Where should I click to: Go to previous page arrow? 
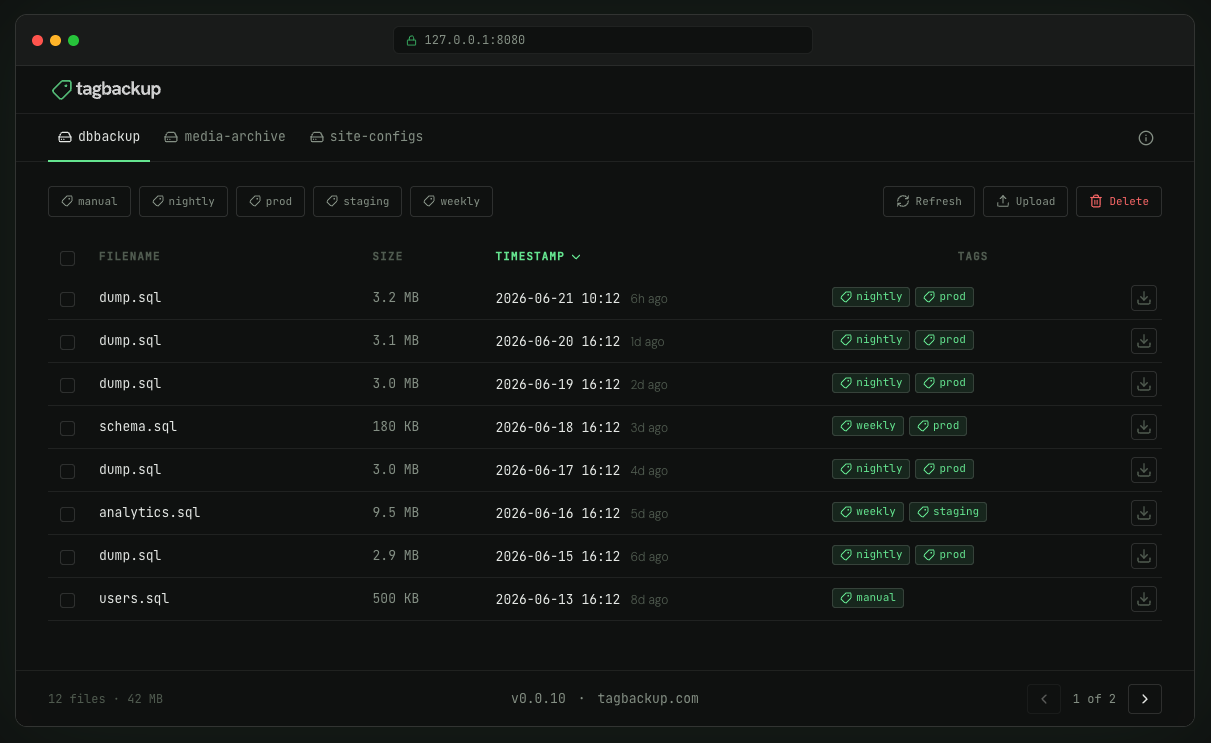pyautogui.click(x=1044, y=699)
